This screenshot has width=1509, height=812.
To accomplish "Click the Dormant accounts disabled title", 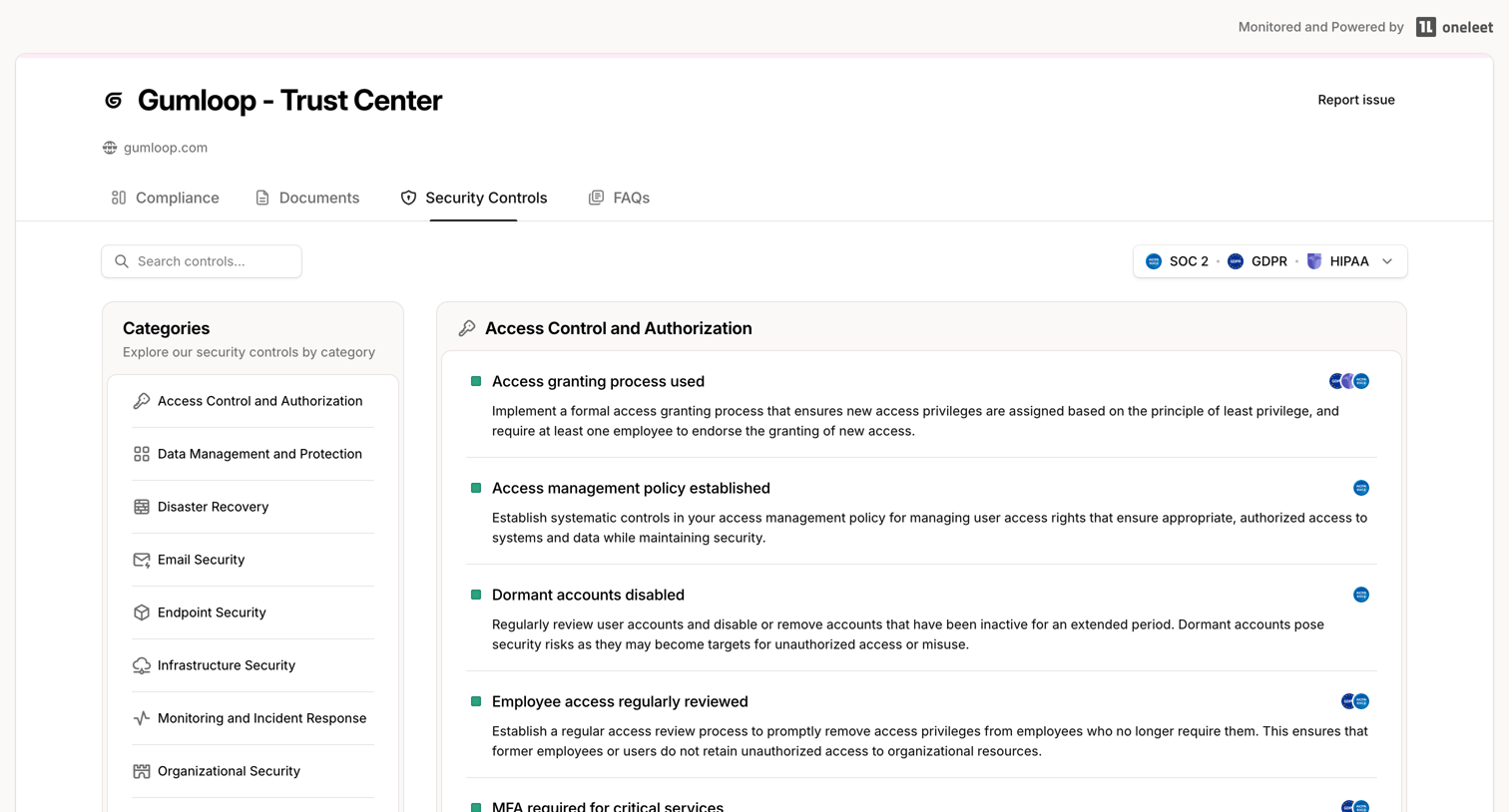I will click(x=588, y=595).
